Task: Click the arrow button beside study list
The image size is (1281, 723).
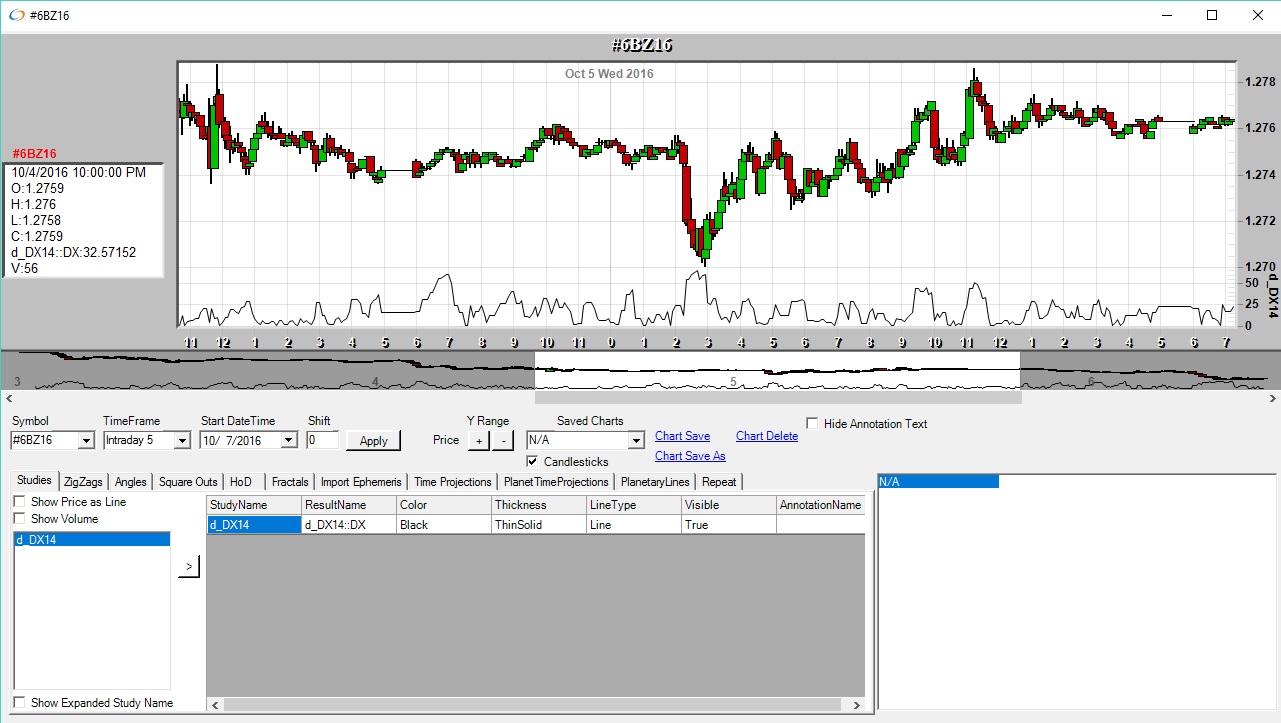Action: (x=189, y=567)
